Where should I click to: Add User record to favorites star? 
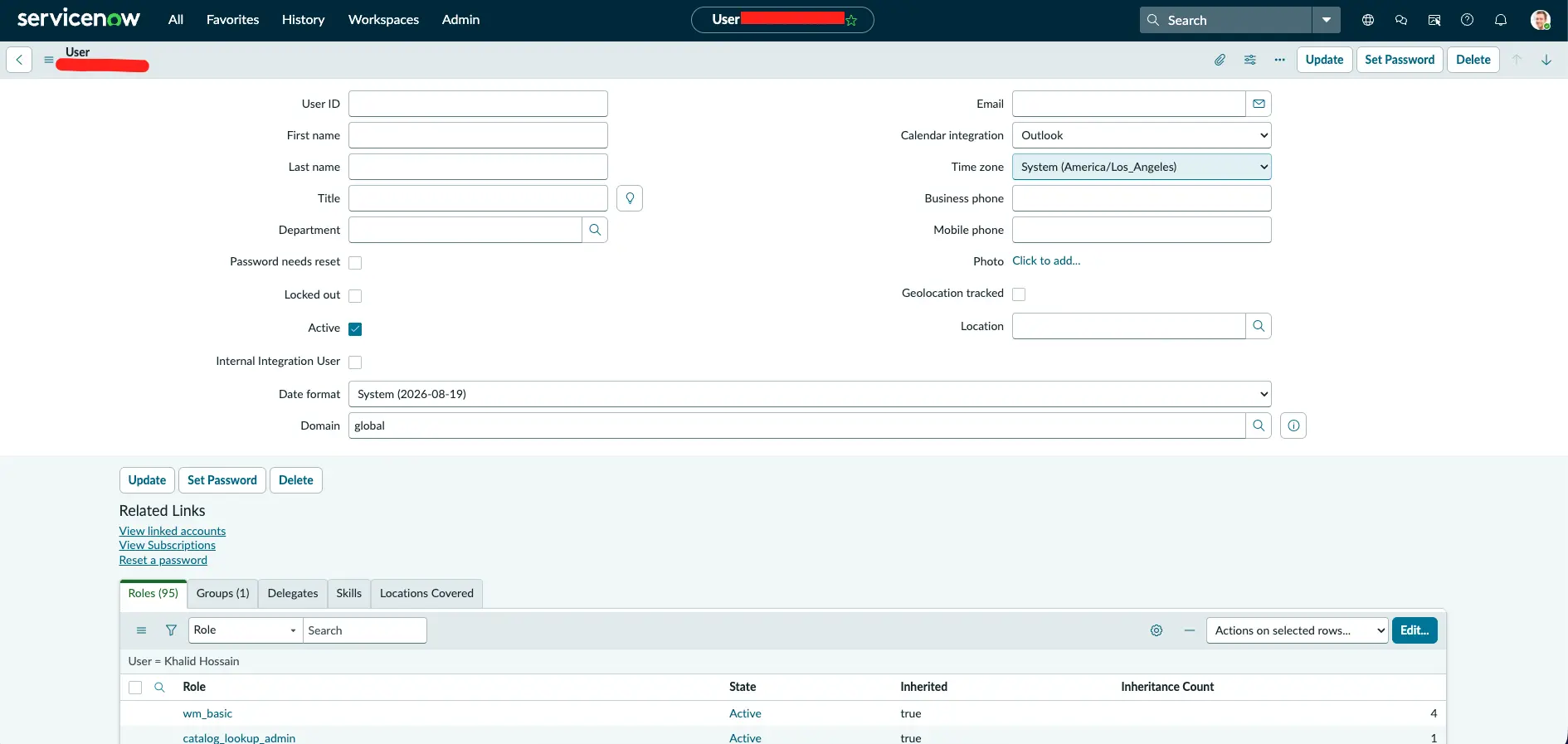tap(851, 20)
